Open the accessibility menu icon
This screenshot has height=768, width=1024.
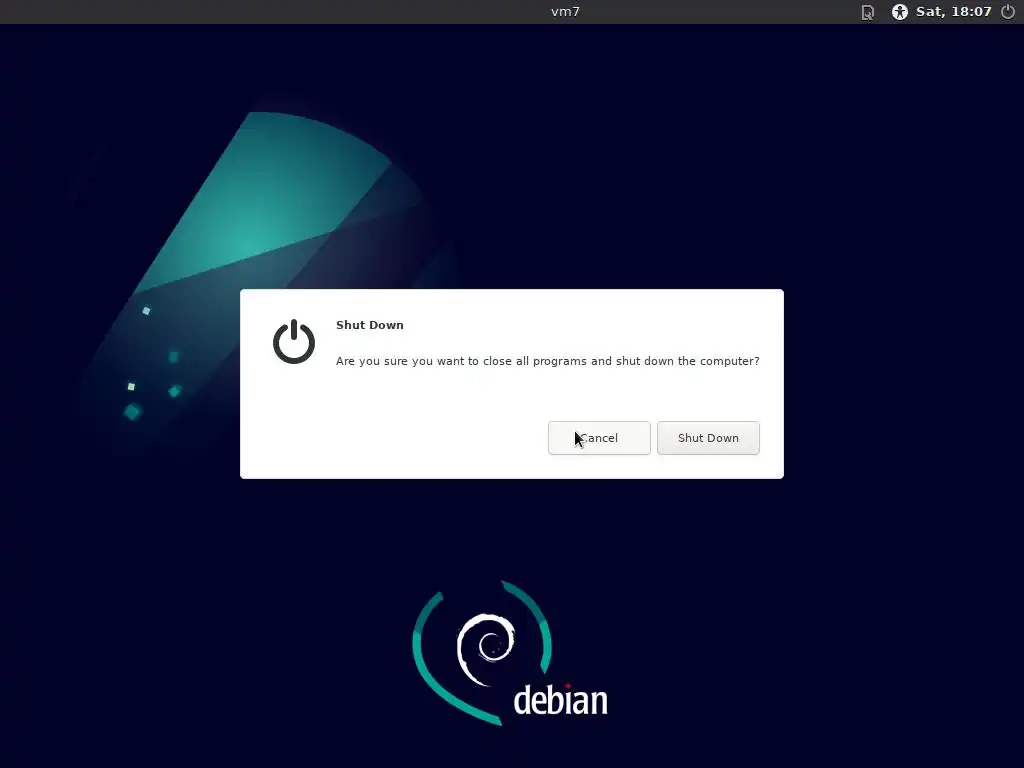[900, 12]
